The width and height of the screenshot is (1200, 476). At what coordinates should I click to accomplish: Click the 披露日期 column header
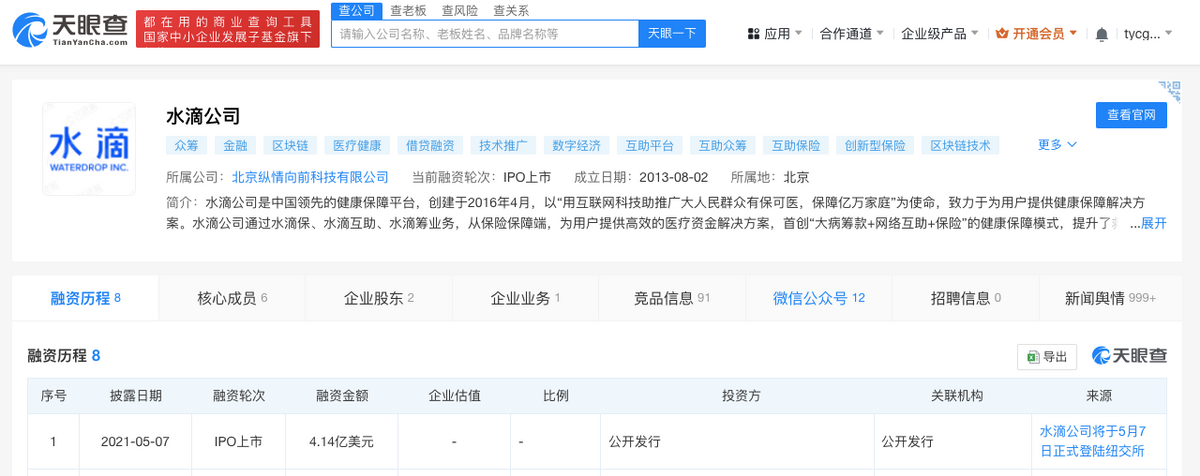(x=136, y=396)
